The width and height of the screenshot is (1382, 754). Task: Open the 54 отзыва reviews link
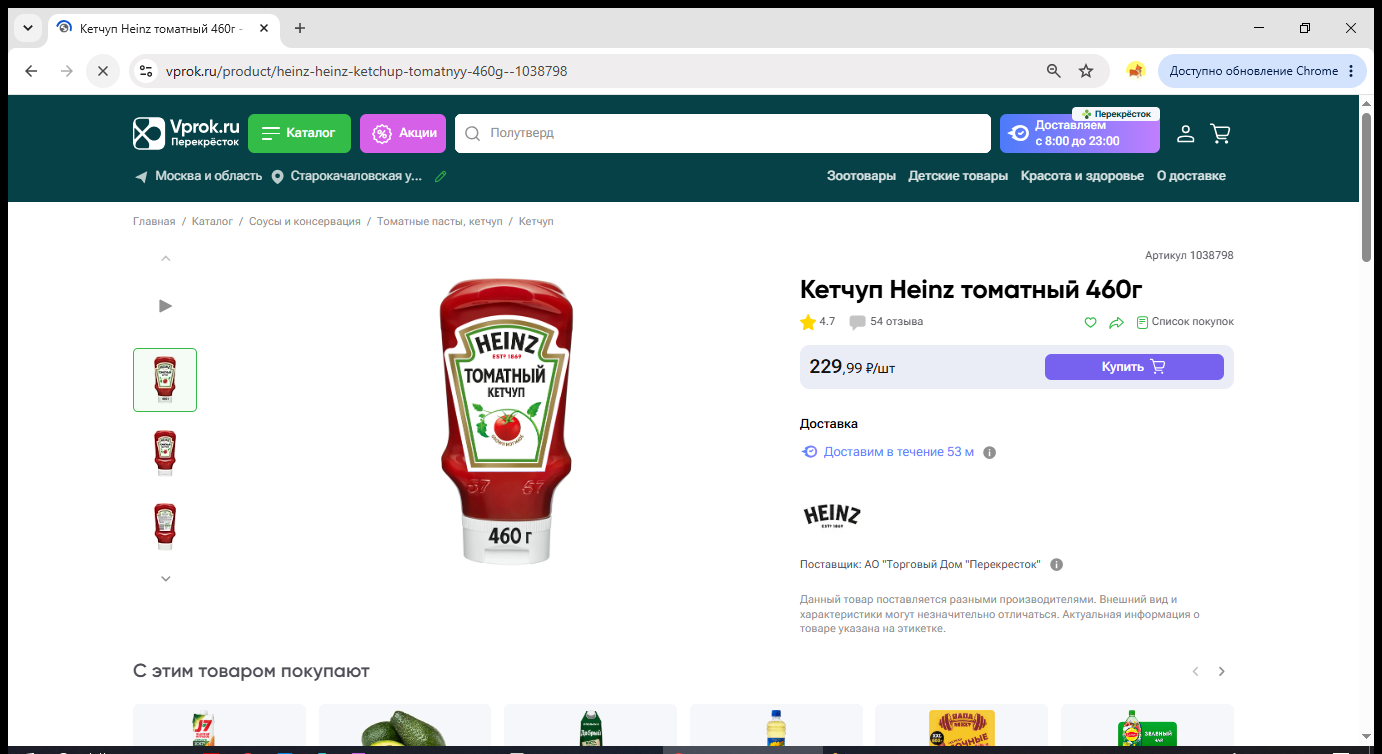coord(897,322)
